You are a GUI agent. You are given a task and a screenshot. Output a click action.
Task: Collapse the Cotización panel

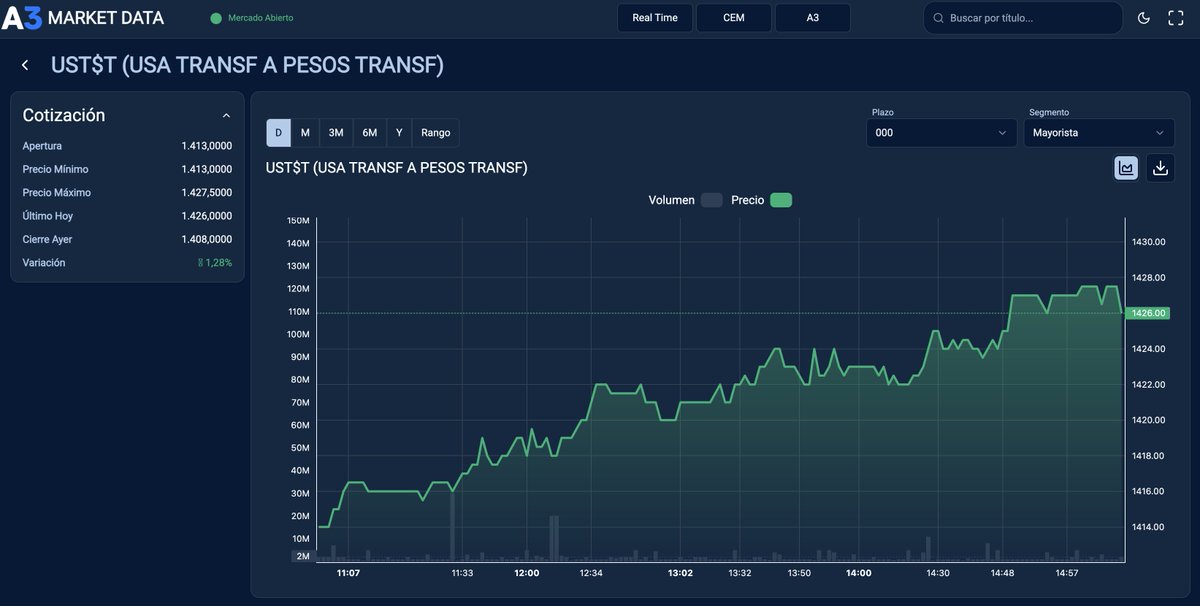(x=226, y=116)
